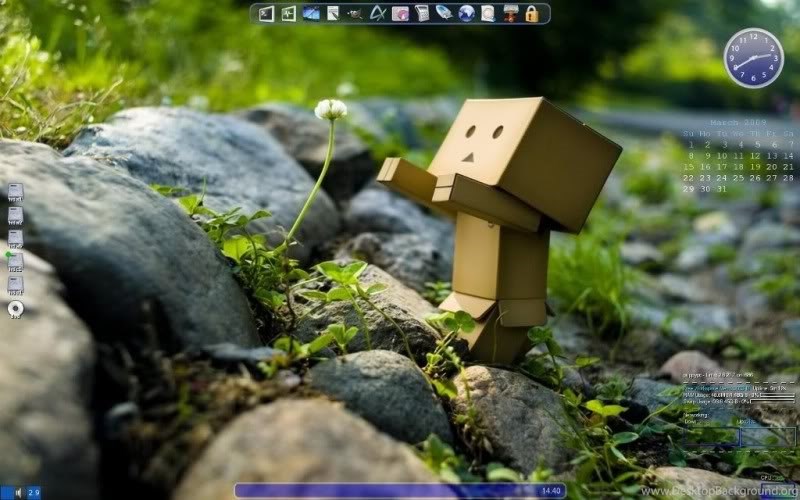Click the network Down graph box

711,437
